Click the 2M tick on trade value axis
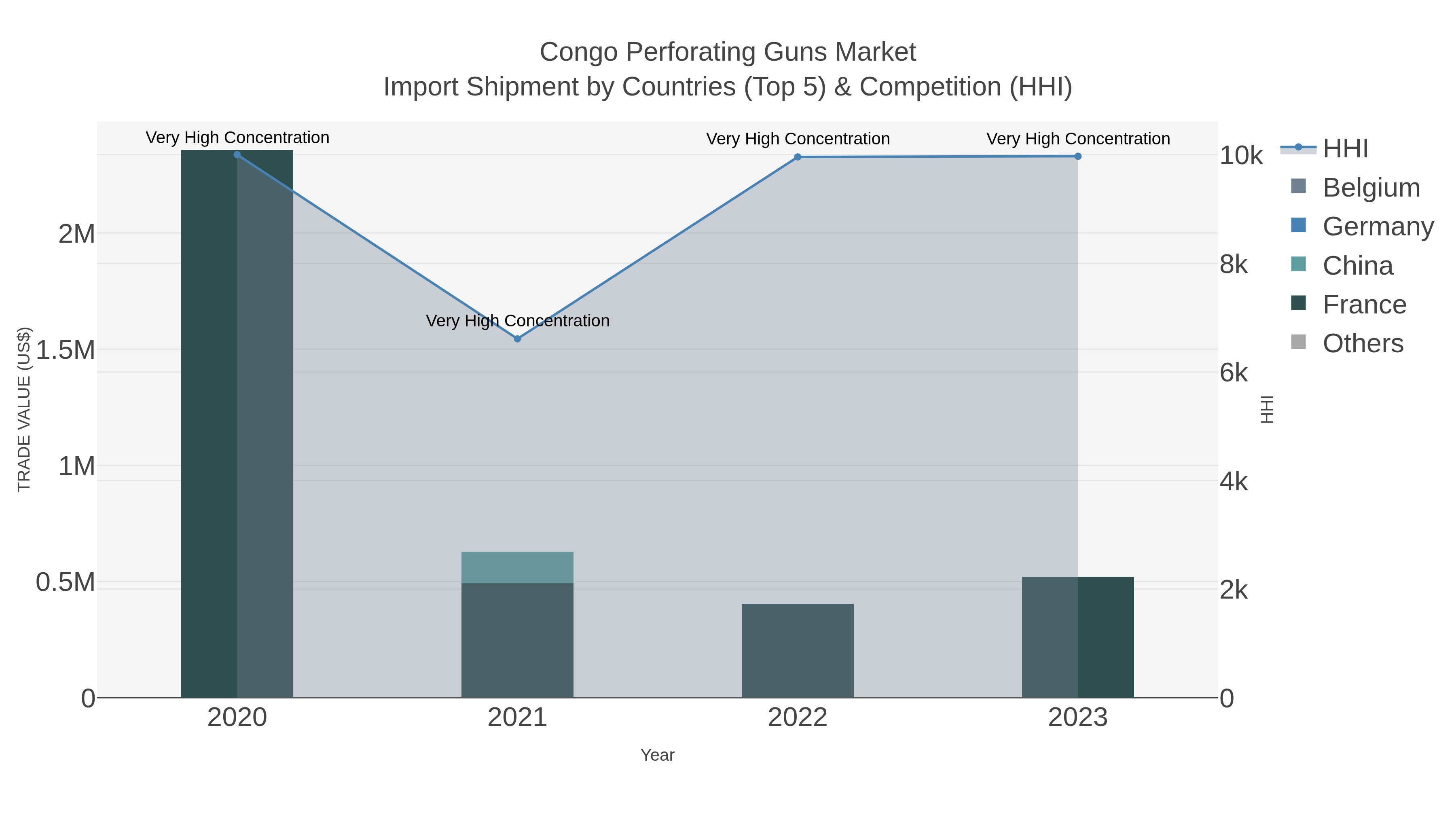 pyautogui.click(x=77, y=234)
